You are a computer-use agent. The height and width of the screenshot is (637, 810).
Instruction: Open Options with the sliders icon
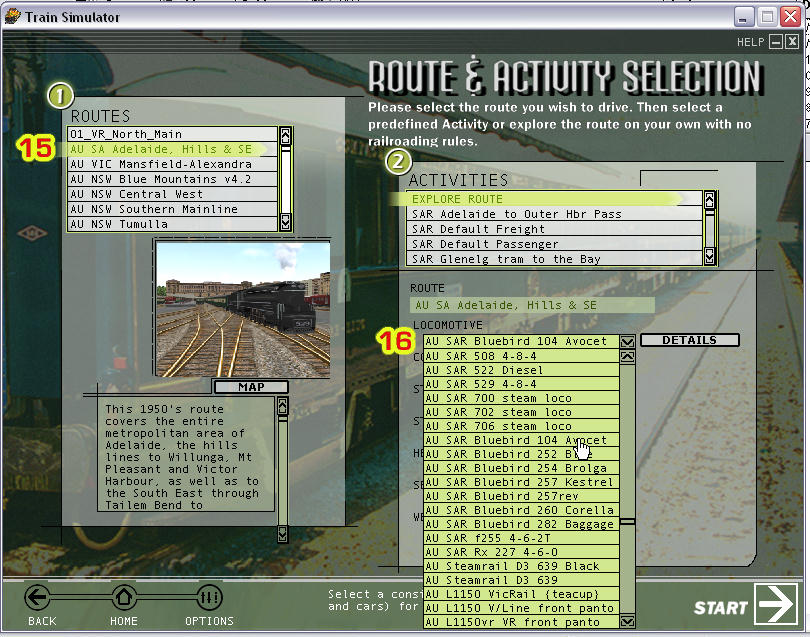[x=209, y=598]
